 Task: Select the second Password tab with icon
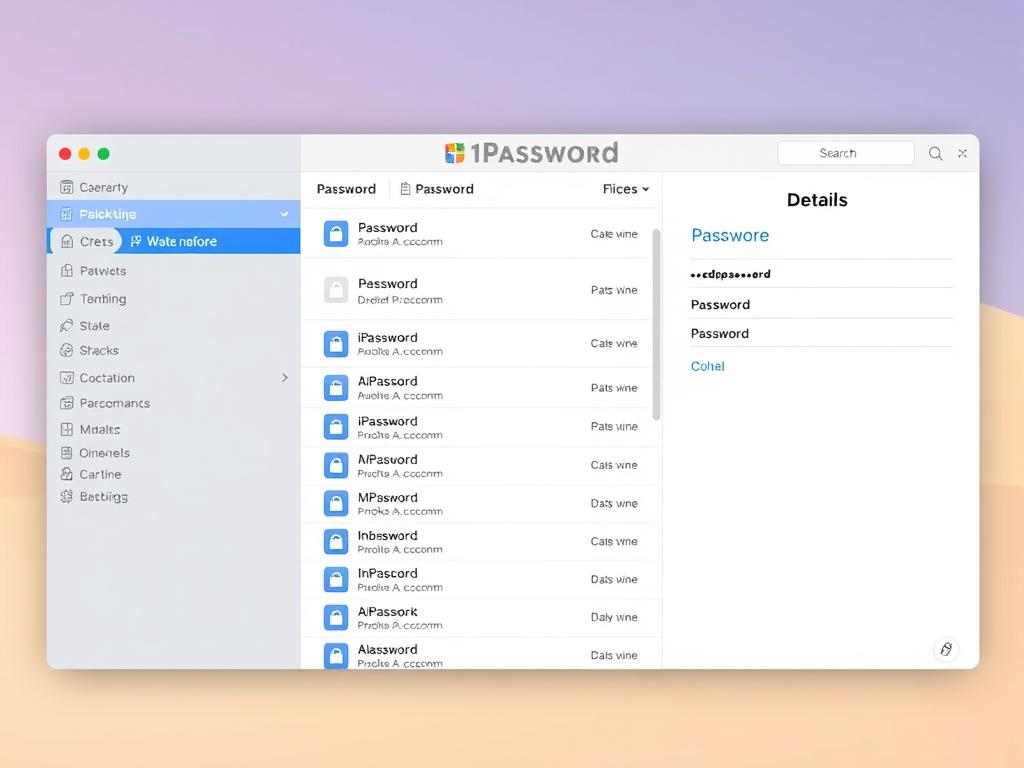click(437, 189)
